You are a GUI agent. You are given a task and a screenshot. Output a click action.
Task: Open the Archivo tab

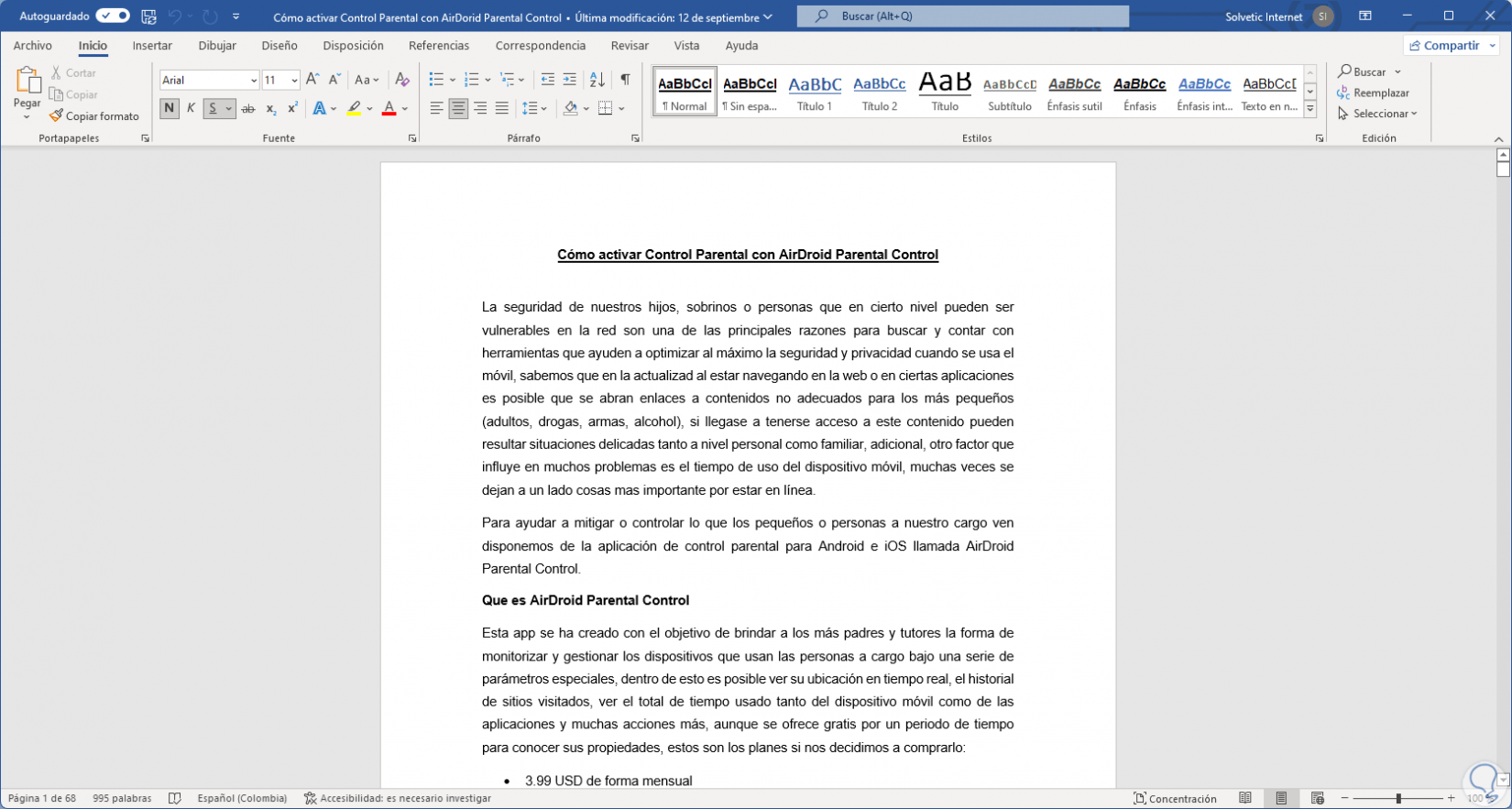pyautogui.click(x=33, y=46)
